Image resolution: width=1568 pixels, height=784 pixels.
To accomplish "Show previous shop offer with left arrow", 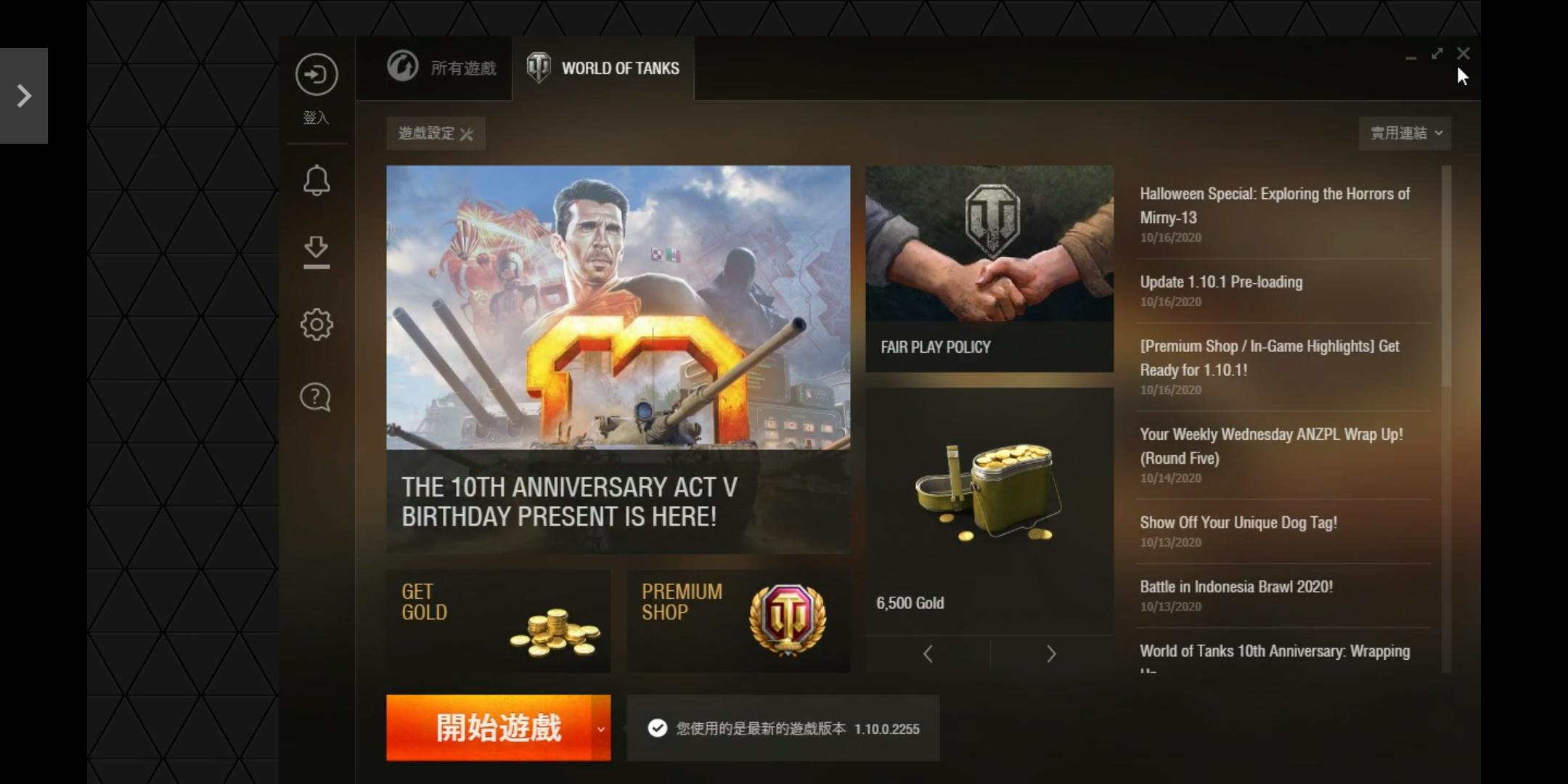I will coord(928,654).
